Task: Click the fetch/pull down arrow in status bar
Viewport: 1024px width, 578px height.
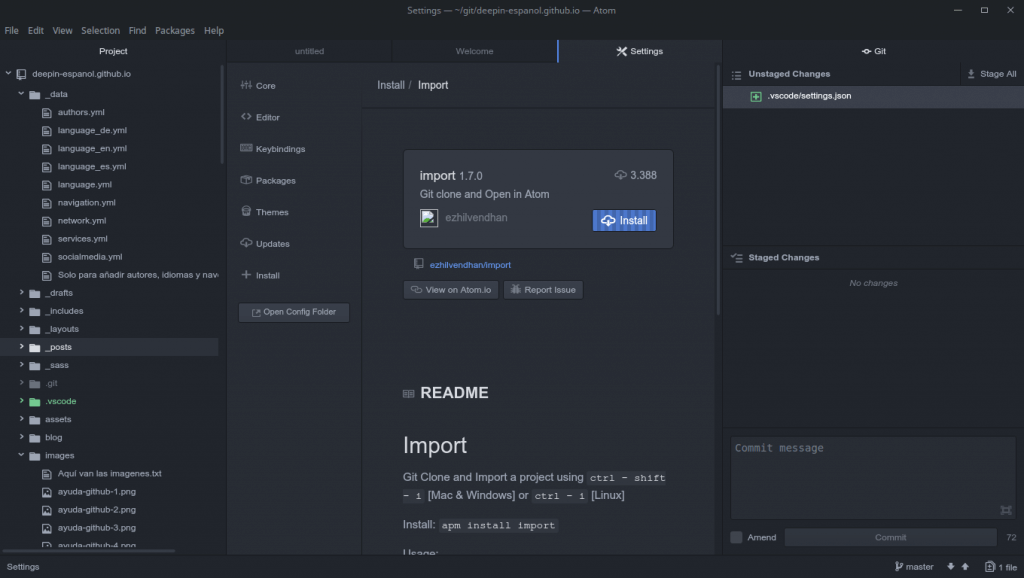Action: tap(950, 566)
